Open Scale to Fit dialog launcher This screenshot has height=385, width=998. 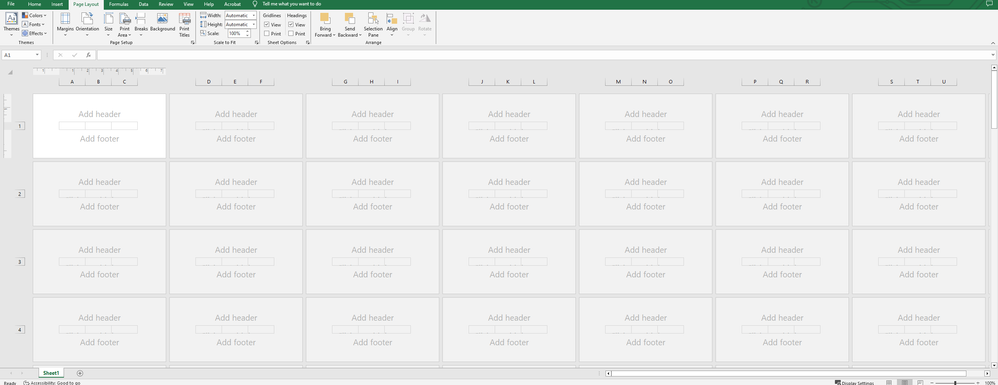click(257, 43)
